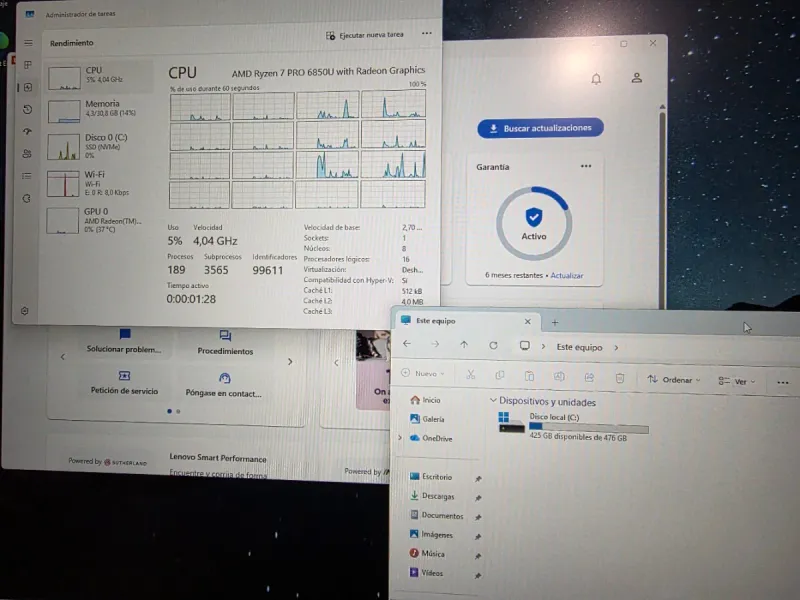
Task: Open File Explorer more options ellipsis
Action: [783, 382]
